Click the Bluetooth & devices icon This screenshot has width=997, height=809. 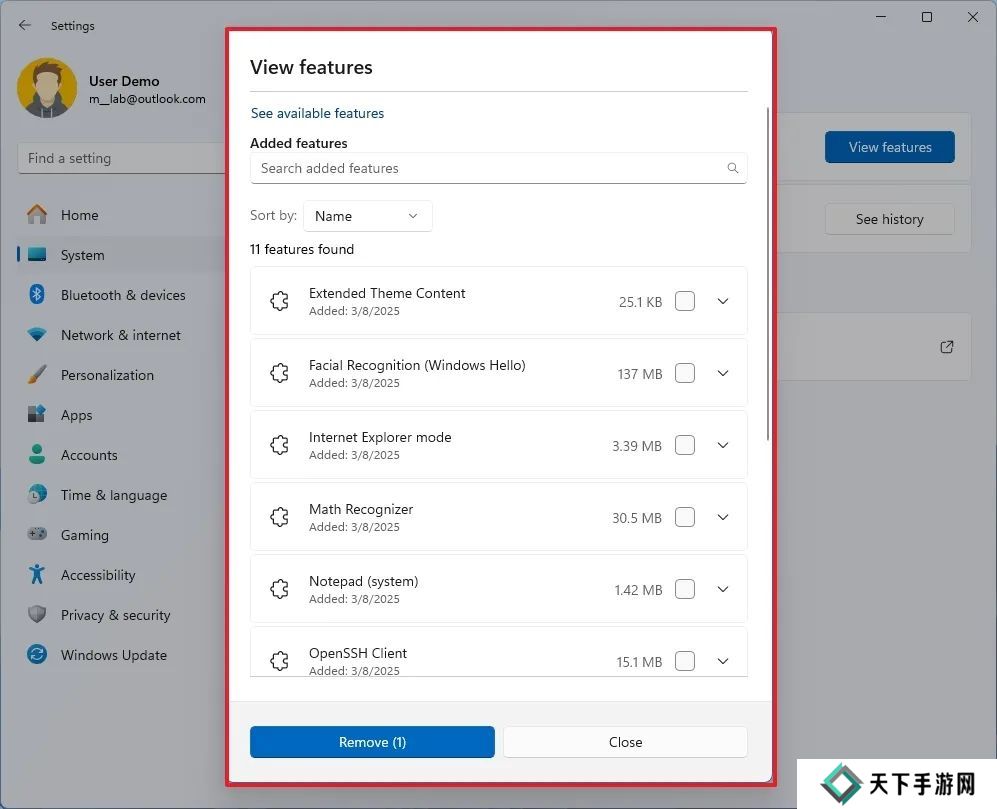pos(37,295)
